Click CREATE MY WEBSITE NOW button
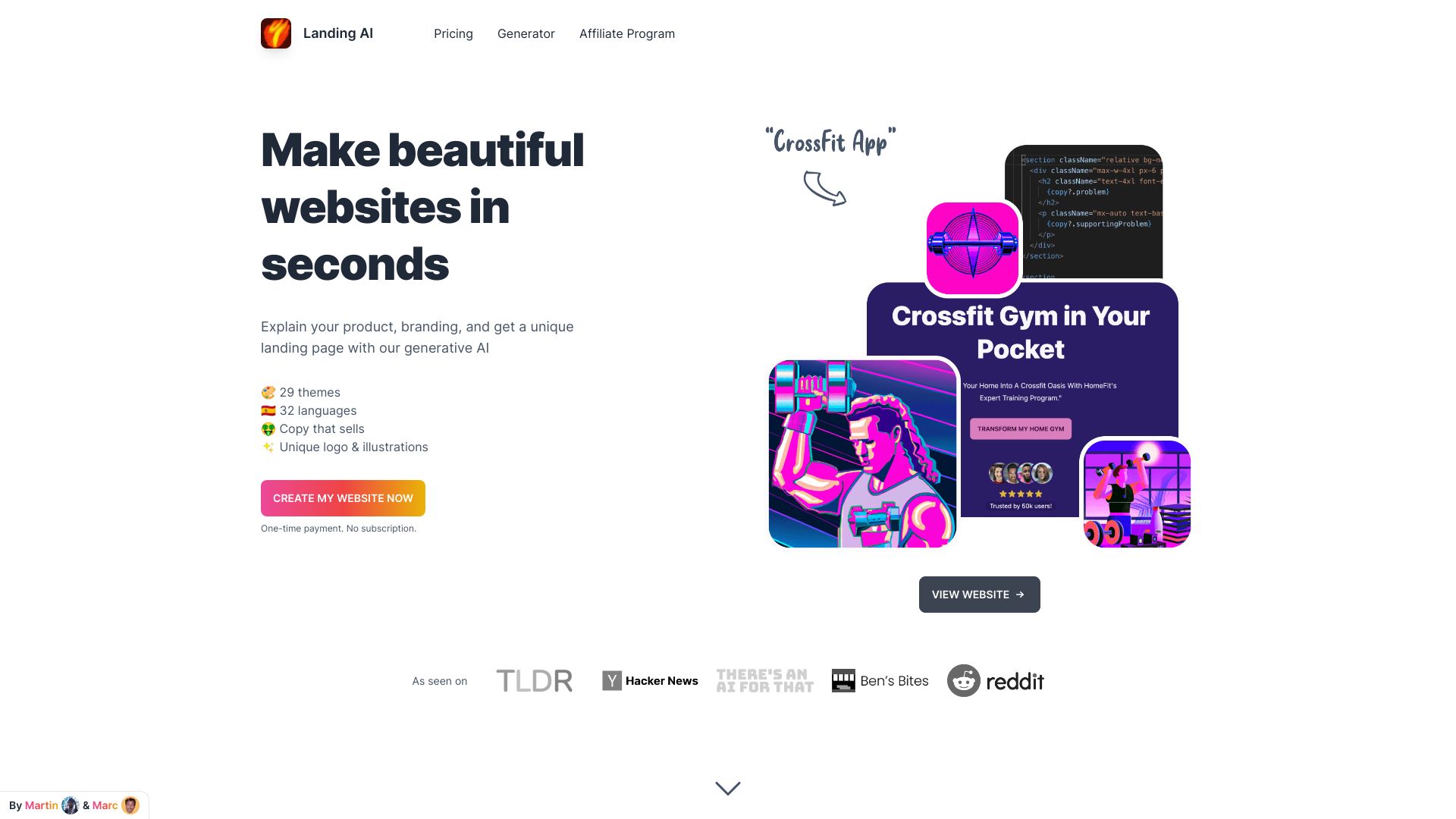Screen dimensions: 1456x819 343,498
